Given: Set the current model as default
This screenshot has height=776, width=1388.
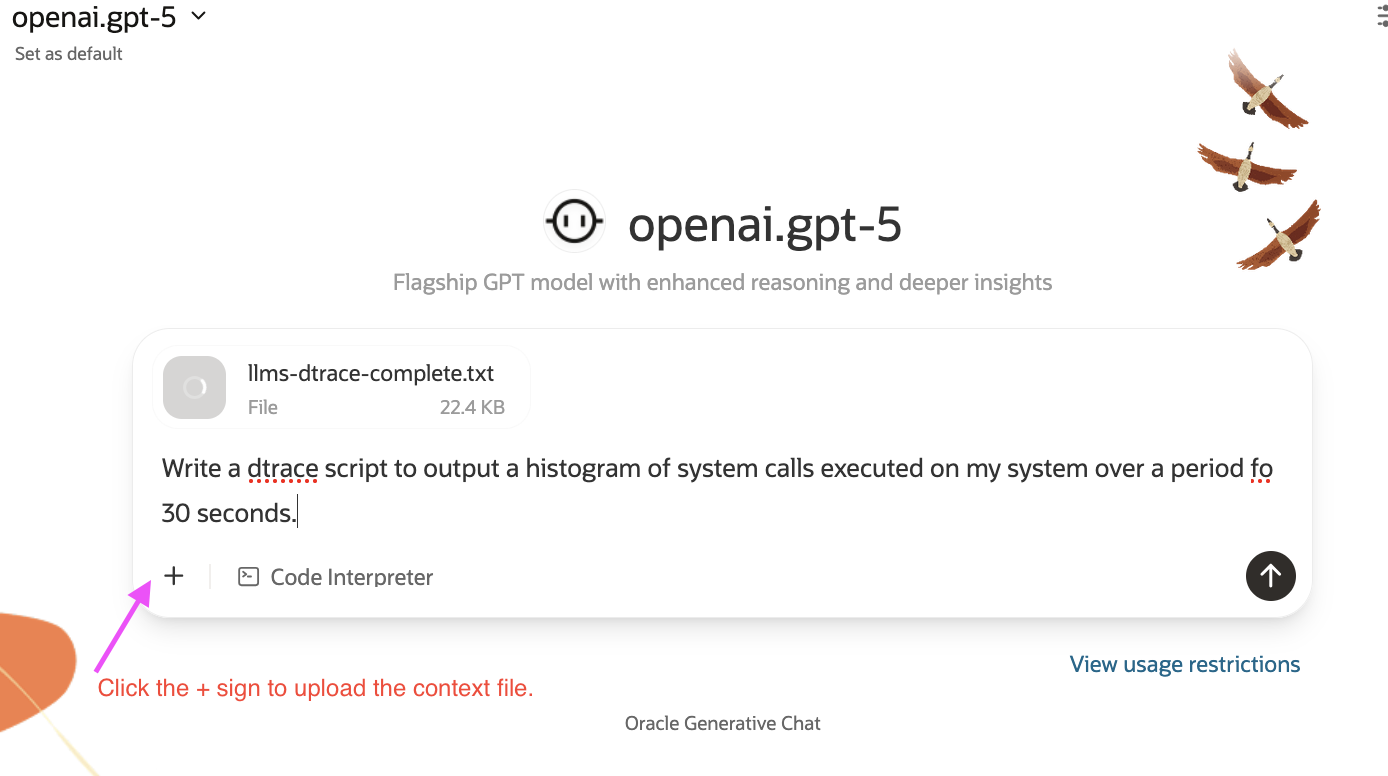Looking at the screenshot, I should pos(69,54).
